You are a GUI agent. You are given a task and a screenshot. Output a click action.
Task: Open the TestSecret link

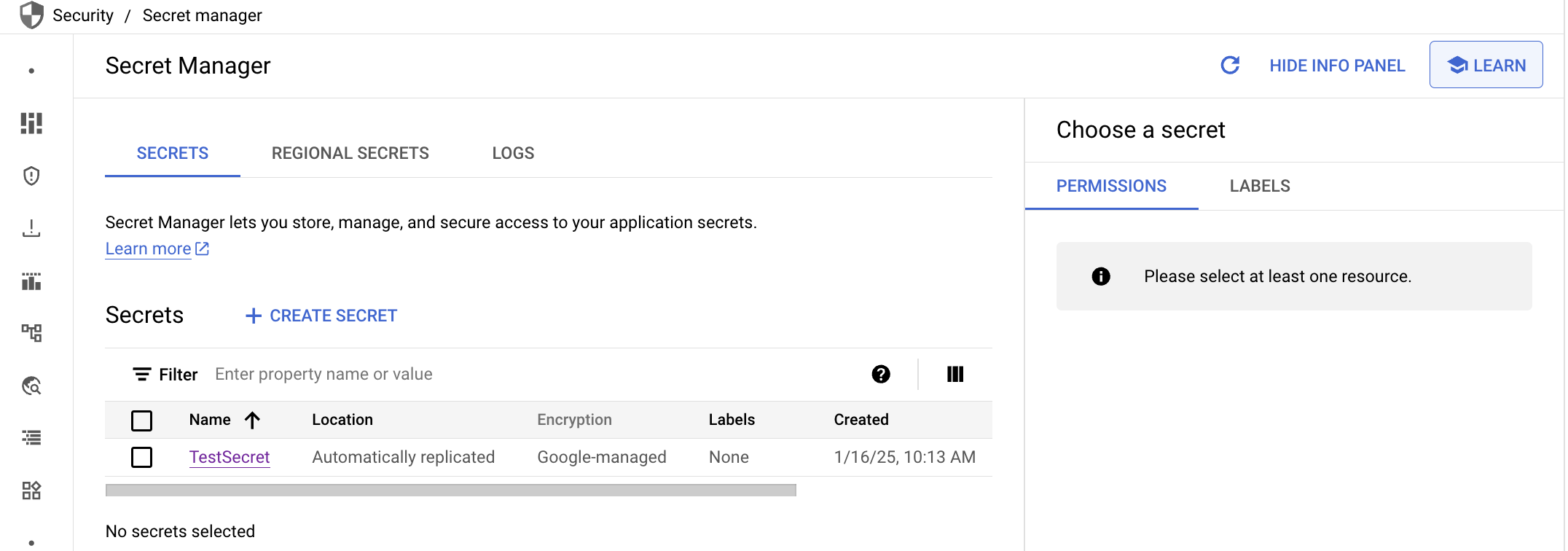230,457
